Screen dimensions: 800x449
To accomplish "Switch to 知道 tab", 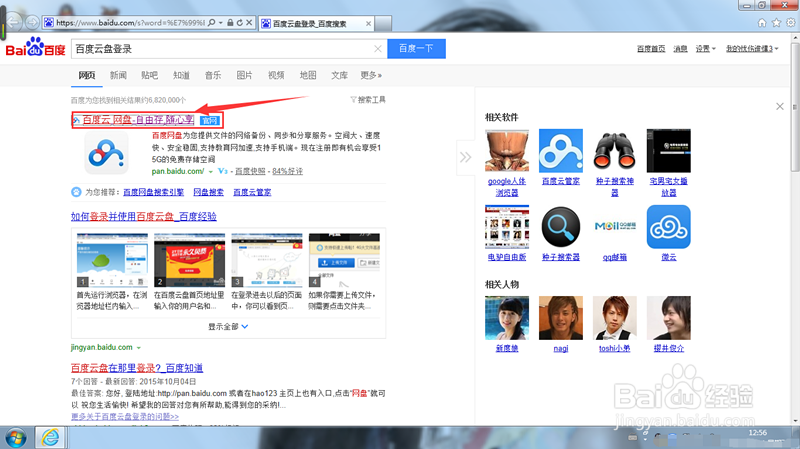I will (x=181, y=75).
